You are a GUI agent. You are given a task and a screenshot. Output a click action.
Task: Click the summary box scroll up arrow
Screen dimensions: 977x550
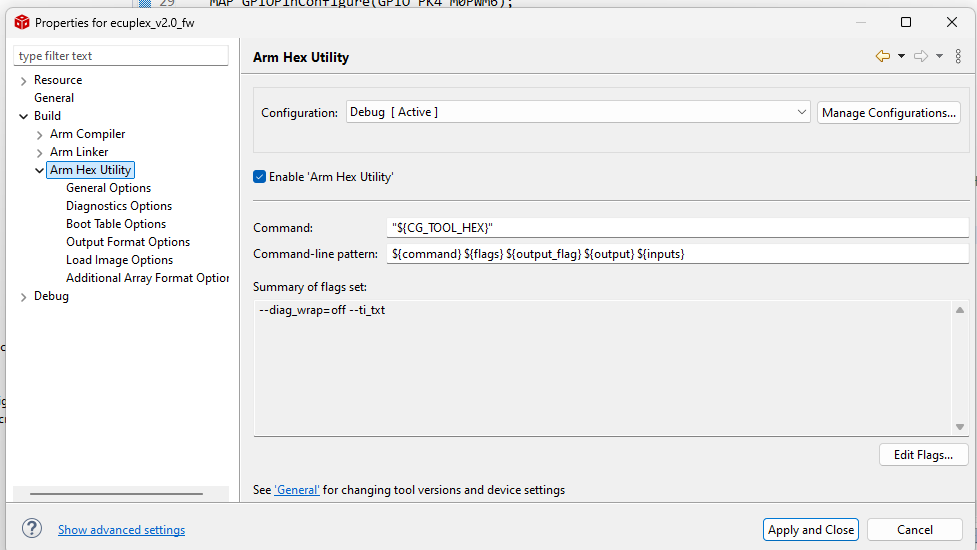960,310
